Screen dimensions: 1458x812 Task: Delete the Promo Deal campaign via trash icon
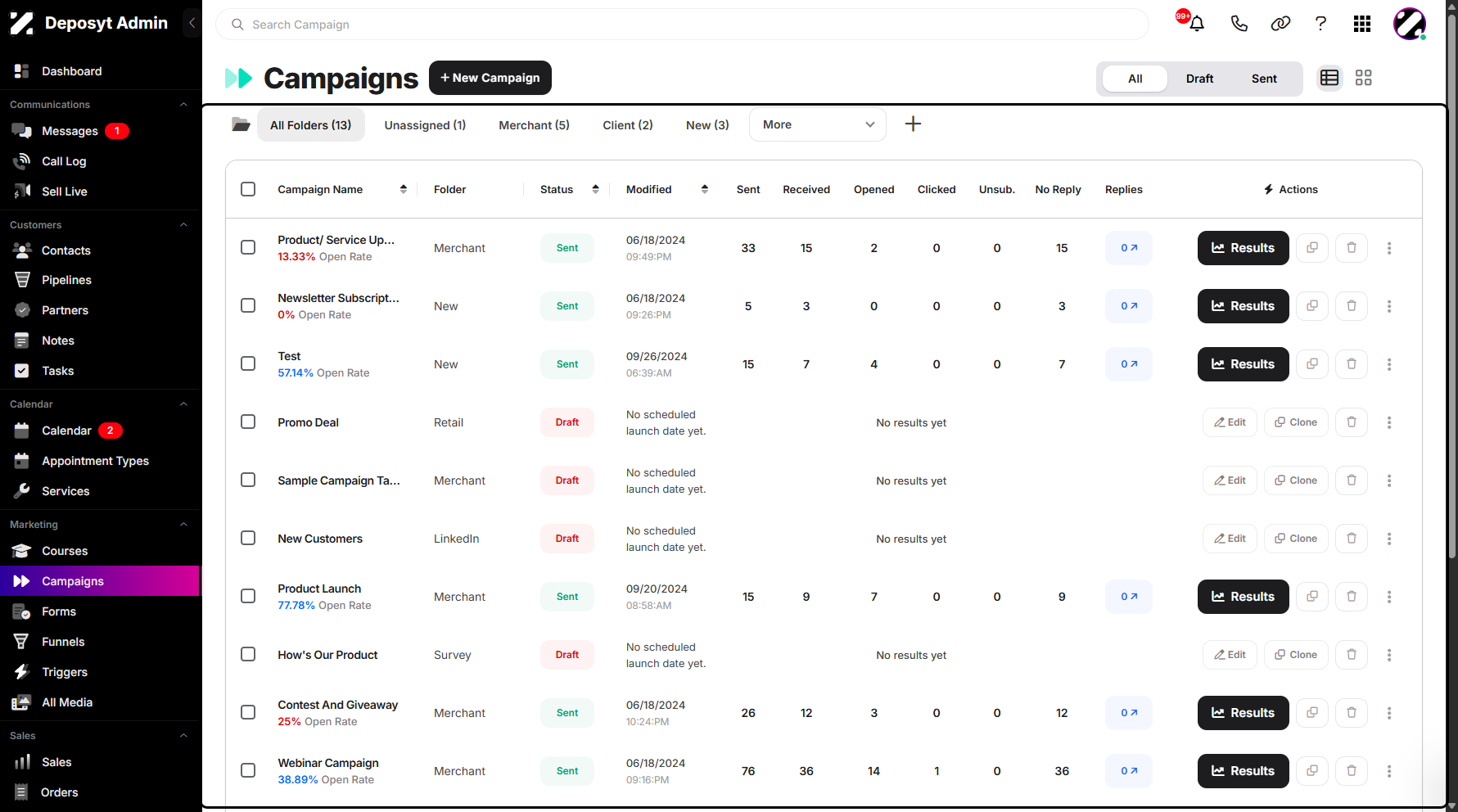point(1352,422)
